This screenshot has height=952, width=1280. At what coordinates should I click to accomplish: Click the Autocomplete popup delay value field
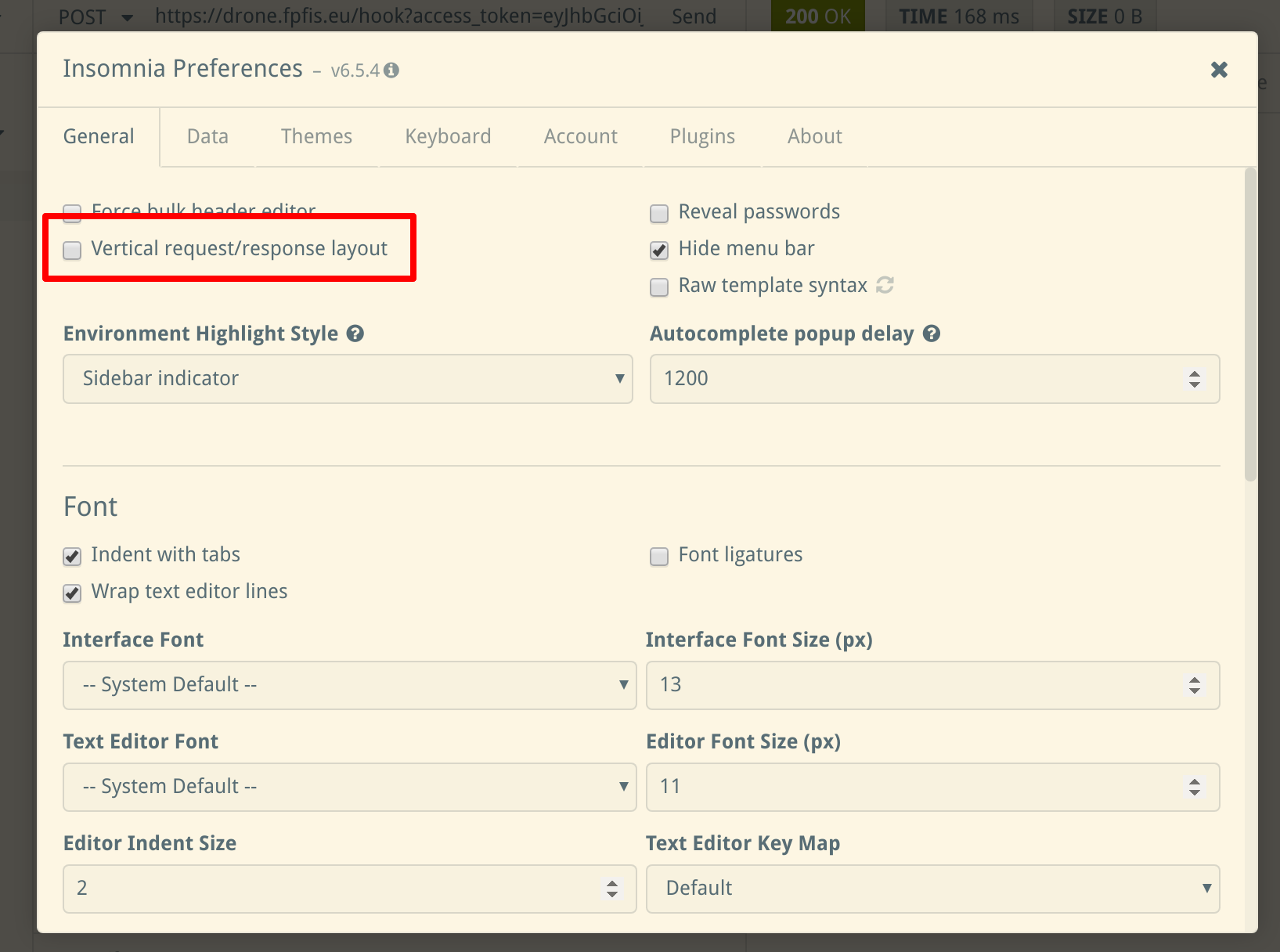935,379
